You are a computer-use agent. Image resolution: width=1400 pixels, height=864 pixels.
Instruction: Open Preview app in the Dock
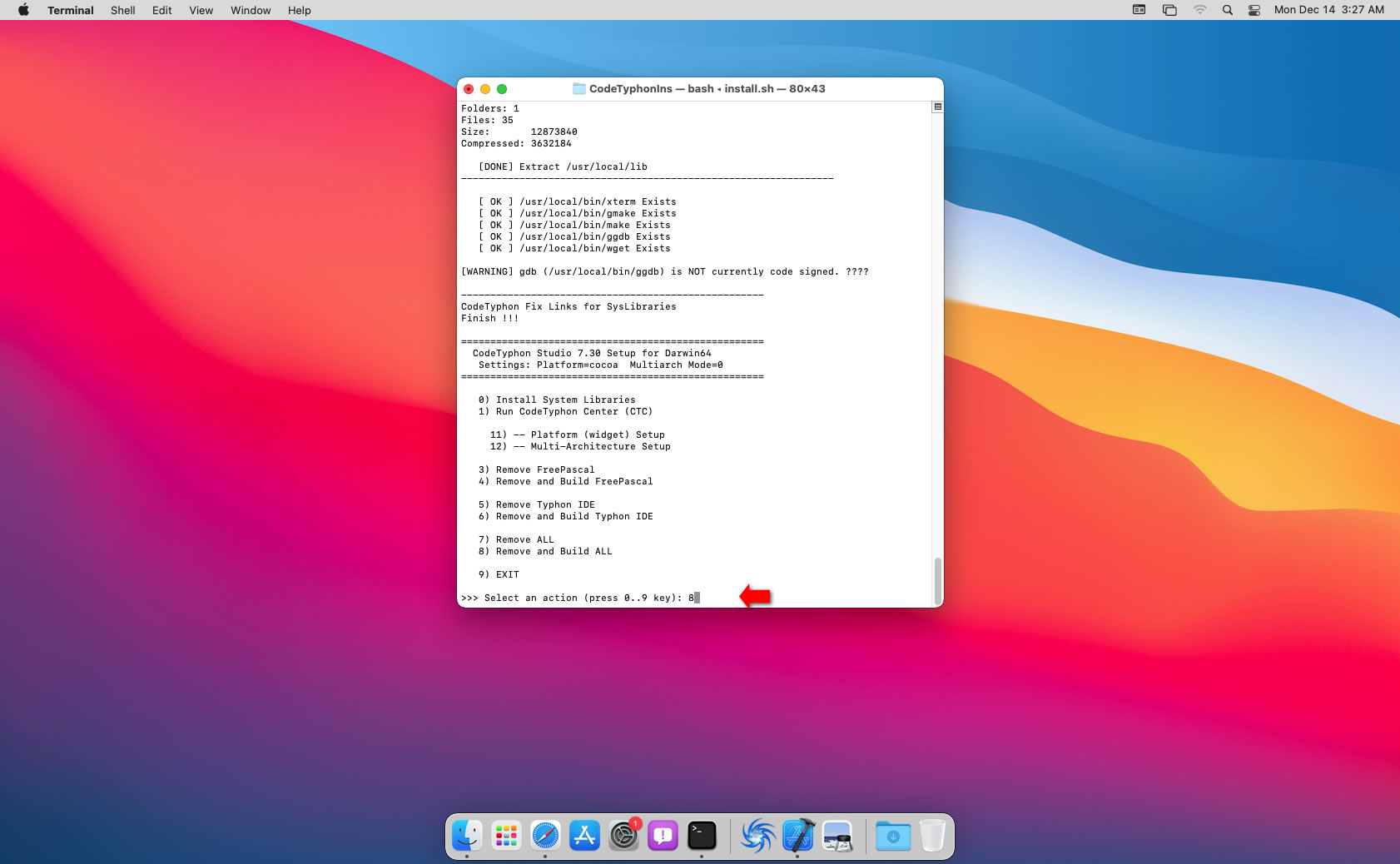tap(837, 836)
